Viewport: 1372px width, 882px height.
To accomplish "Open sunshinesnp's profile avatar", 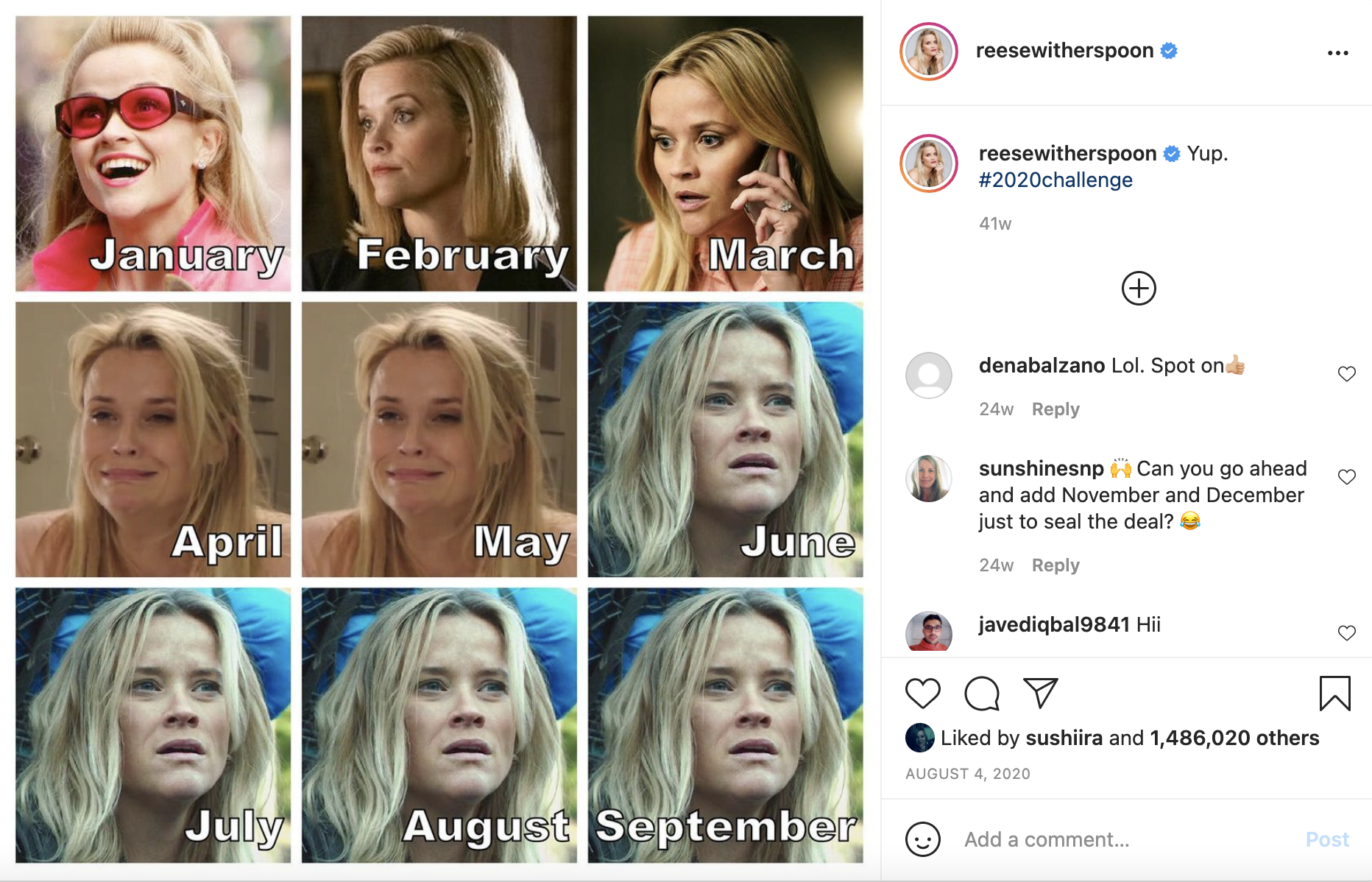I will point(929,479).
